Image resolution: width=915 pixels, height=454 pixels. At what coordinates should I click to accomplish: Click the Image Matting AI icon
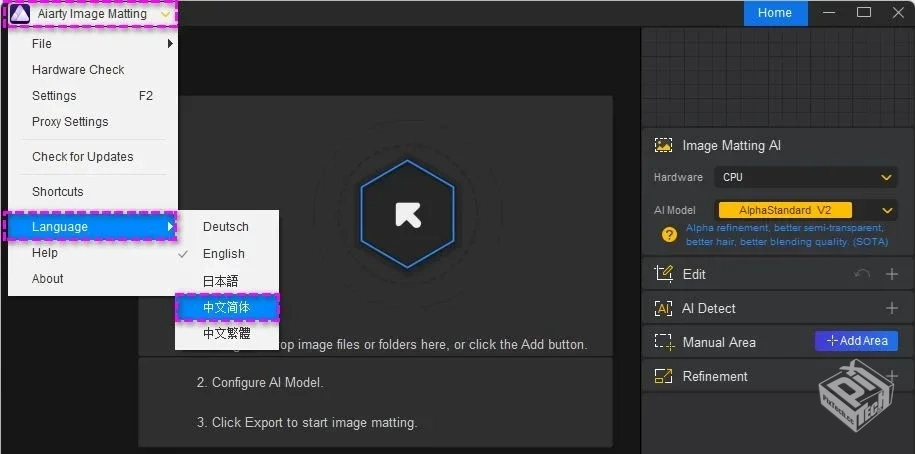point(663,145)
